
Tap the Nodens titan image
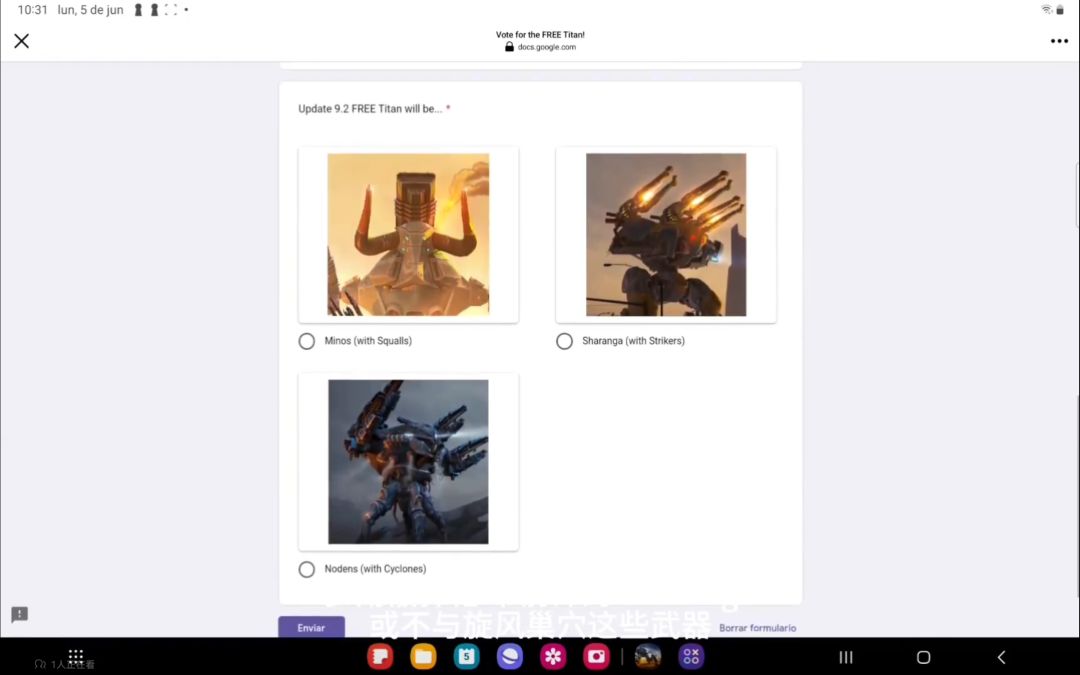coord(408,461)
